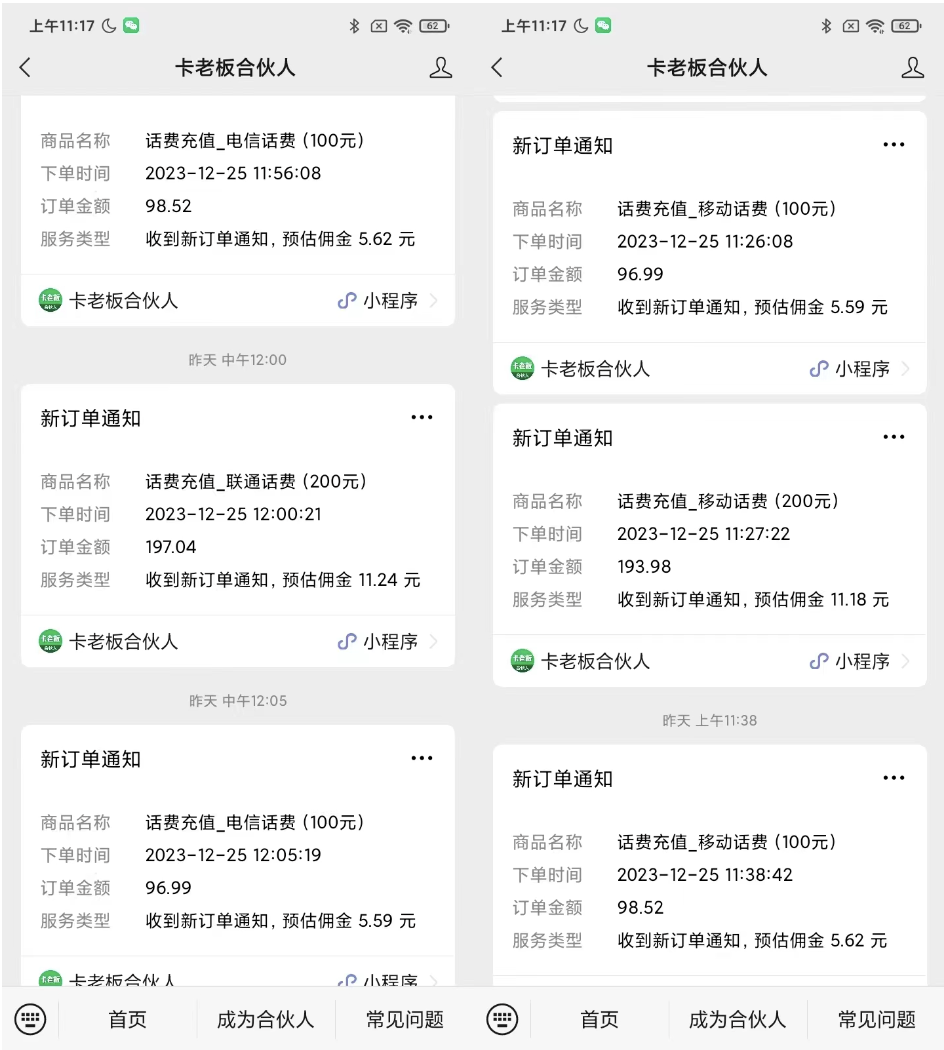Open more options on the 联通话费 (200元) card

click(422, 417)
